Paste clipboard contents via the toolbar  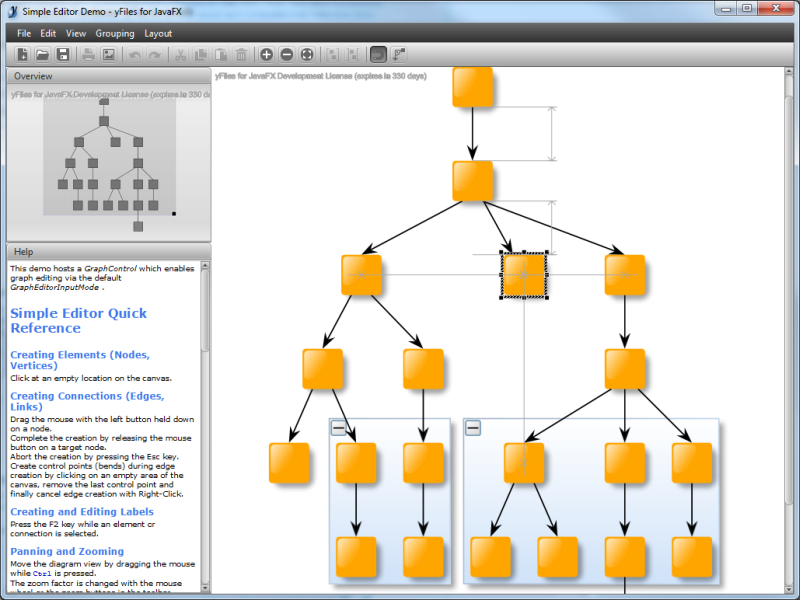(221, 55)
